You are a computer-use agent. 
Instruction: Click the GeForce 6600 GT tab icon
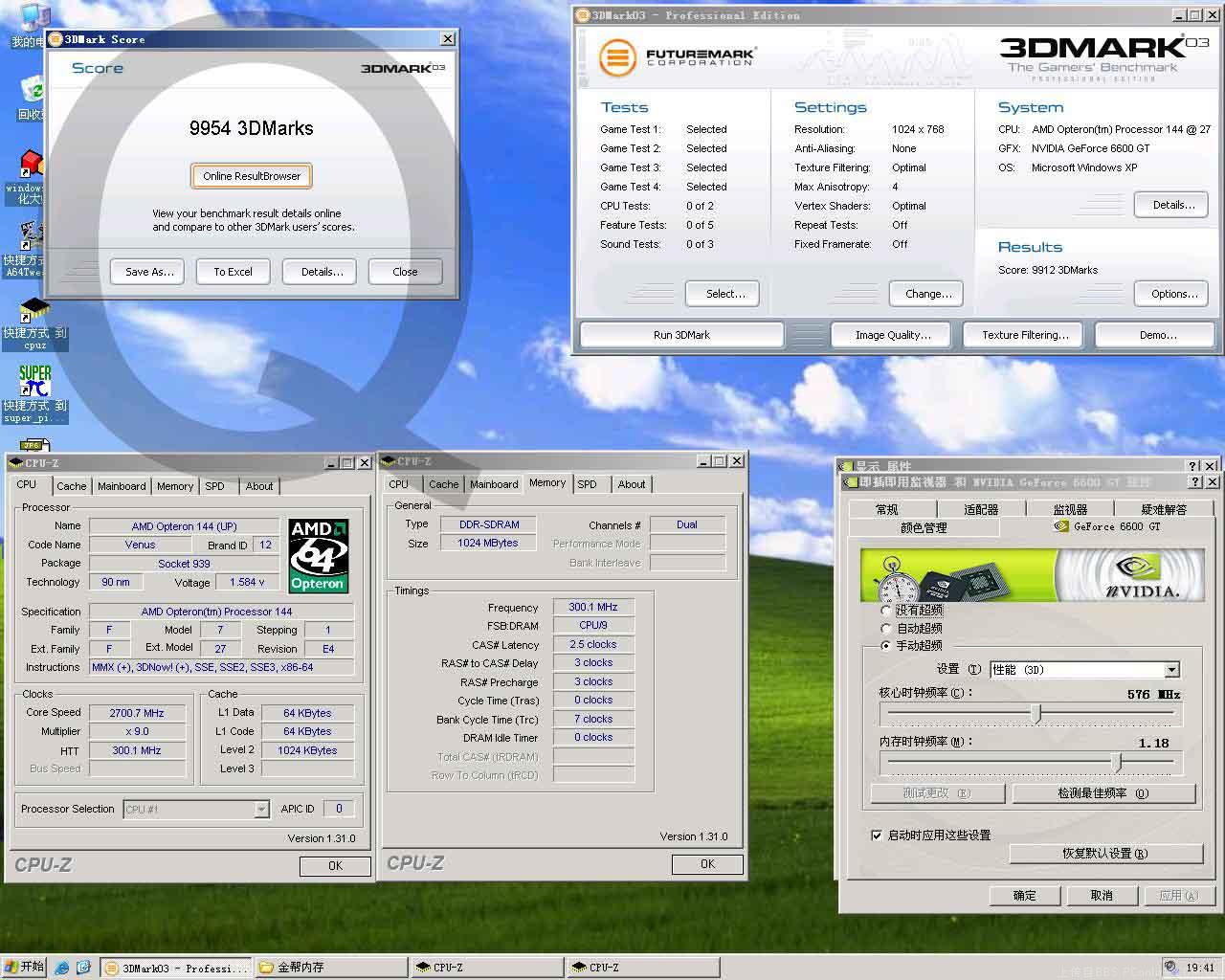[x=1061, y=526]
